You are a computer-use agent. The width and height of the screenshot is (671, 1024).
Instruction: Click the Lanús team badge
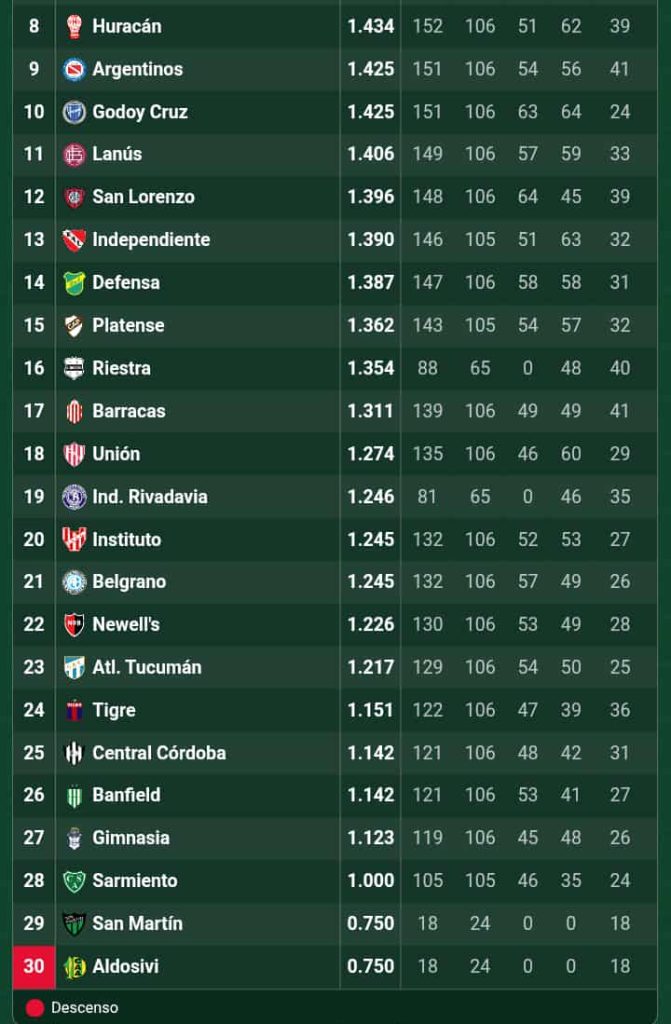point(74,155)
